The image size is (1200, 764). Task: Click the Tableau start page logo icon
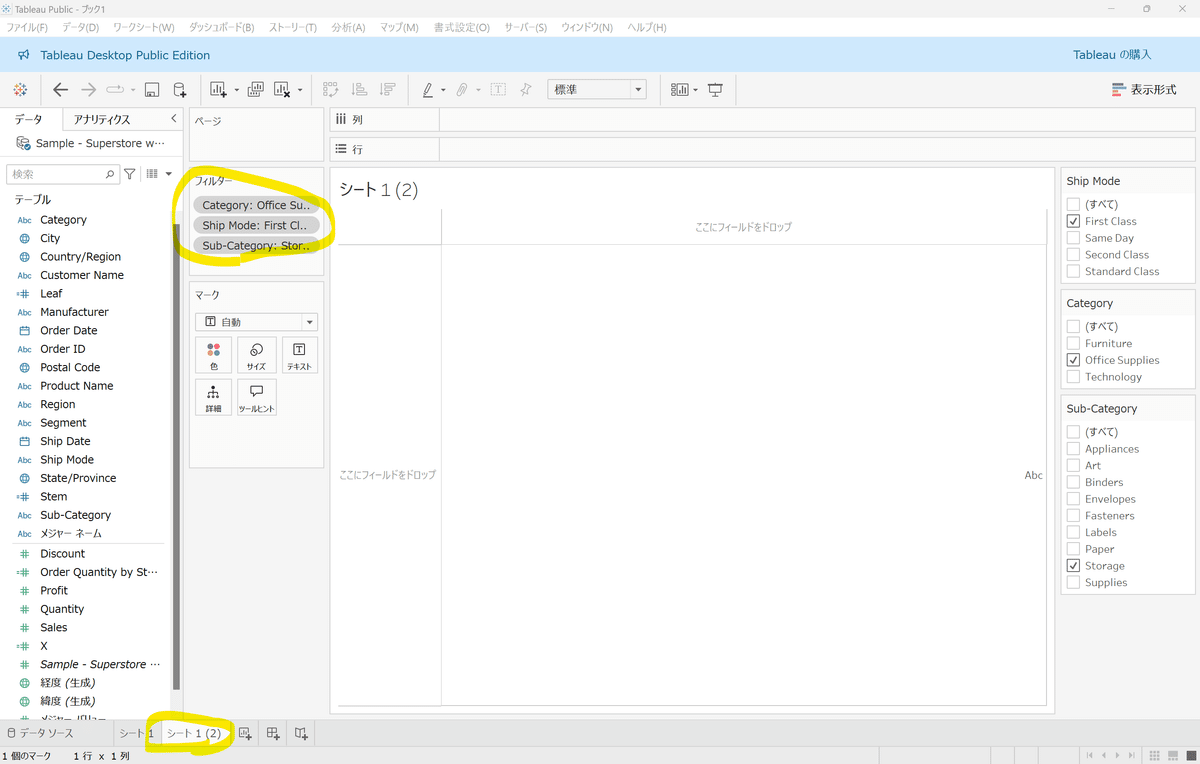click(x=20, y=90)
